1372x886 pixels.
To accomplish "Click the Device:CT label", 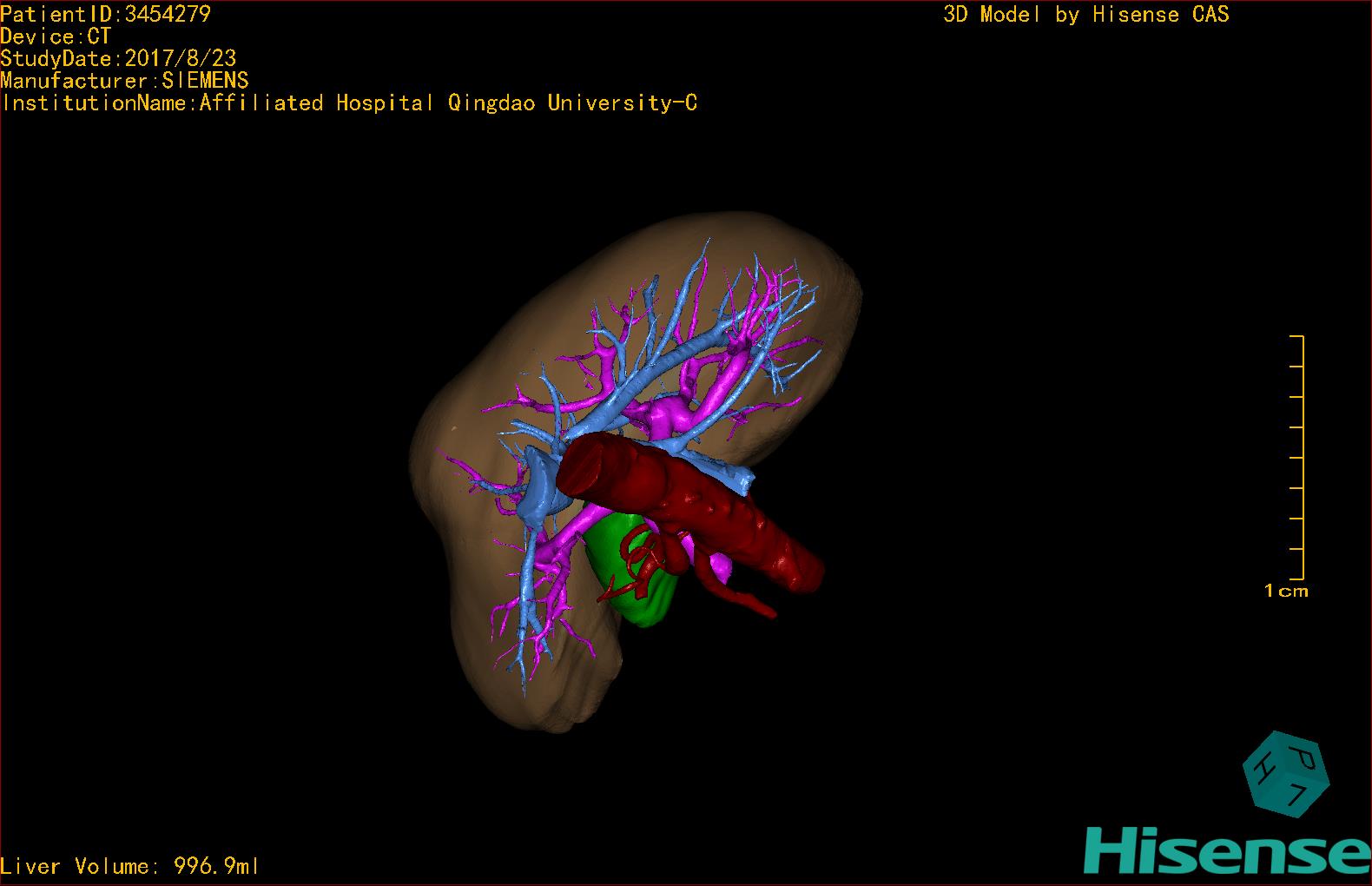I will click(x=56, y=36).
